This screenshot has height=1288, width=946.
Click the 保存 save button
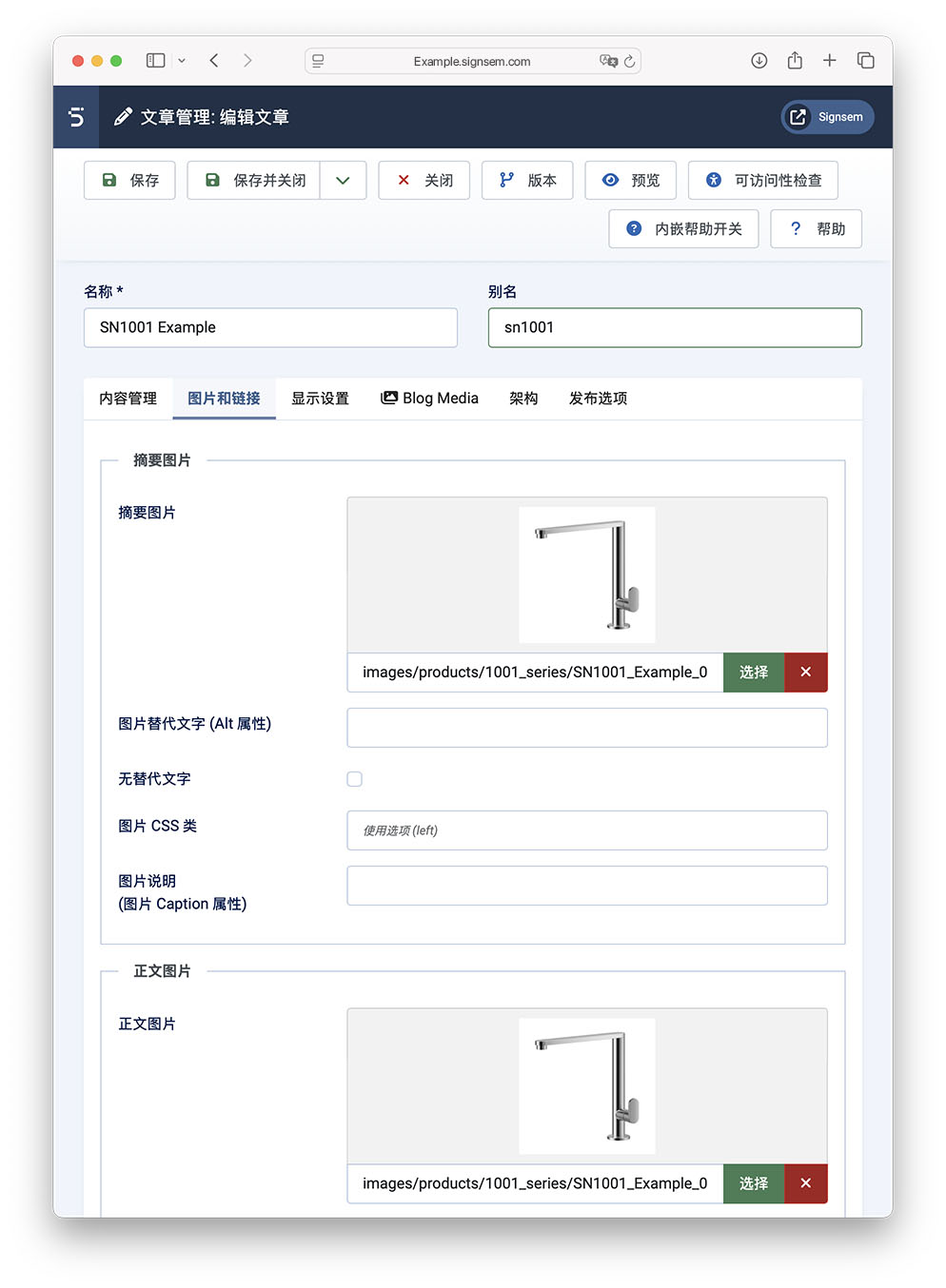tap(129, 181)
